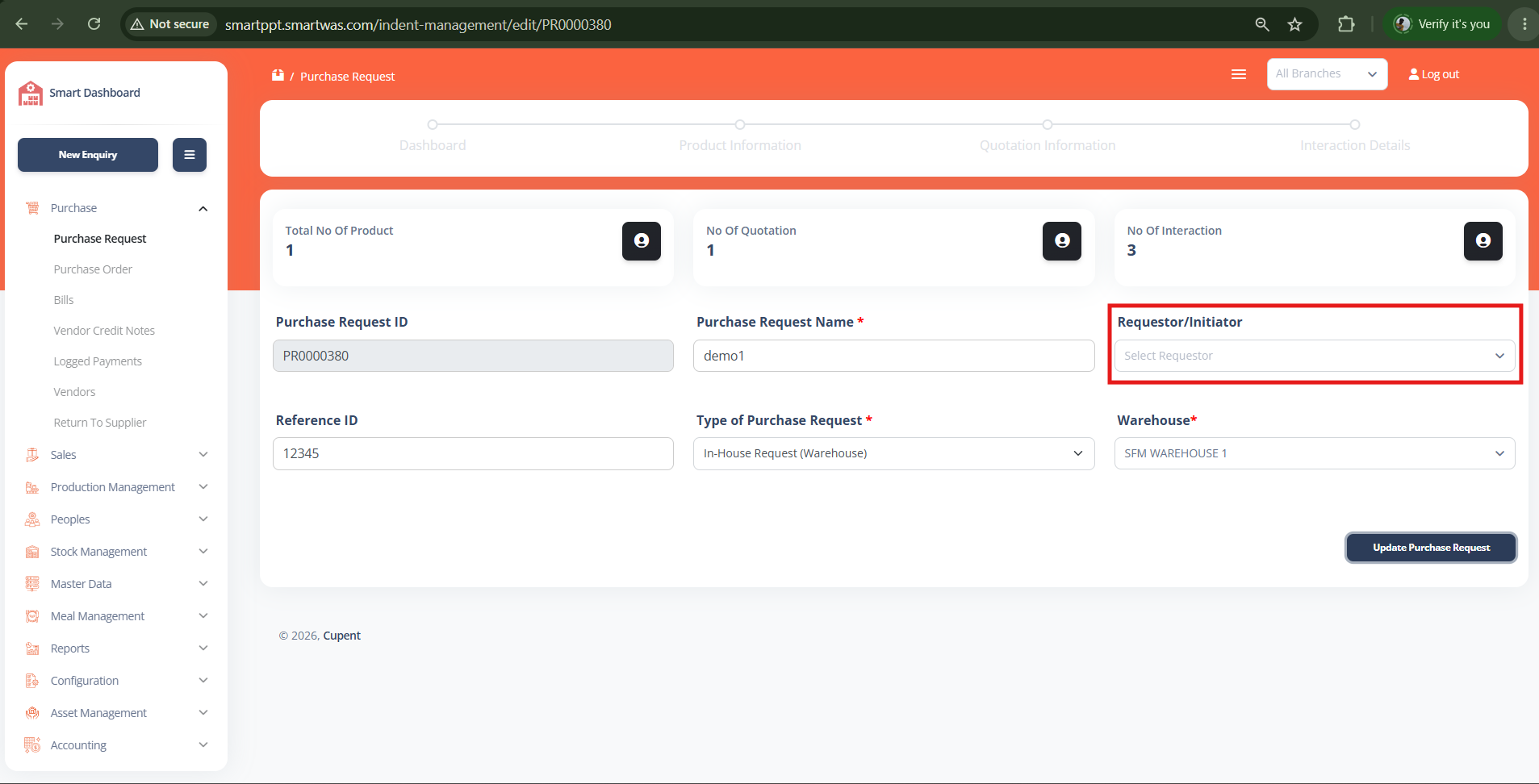
Task: Expand the Production Management chevron
Action: [203, 487]
